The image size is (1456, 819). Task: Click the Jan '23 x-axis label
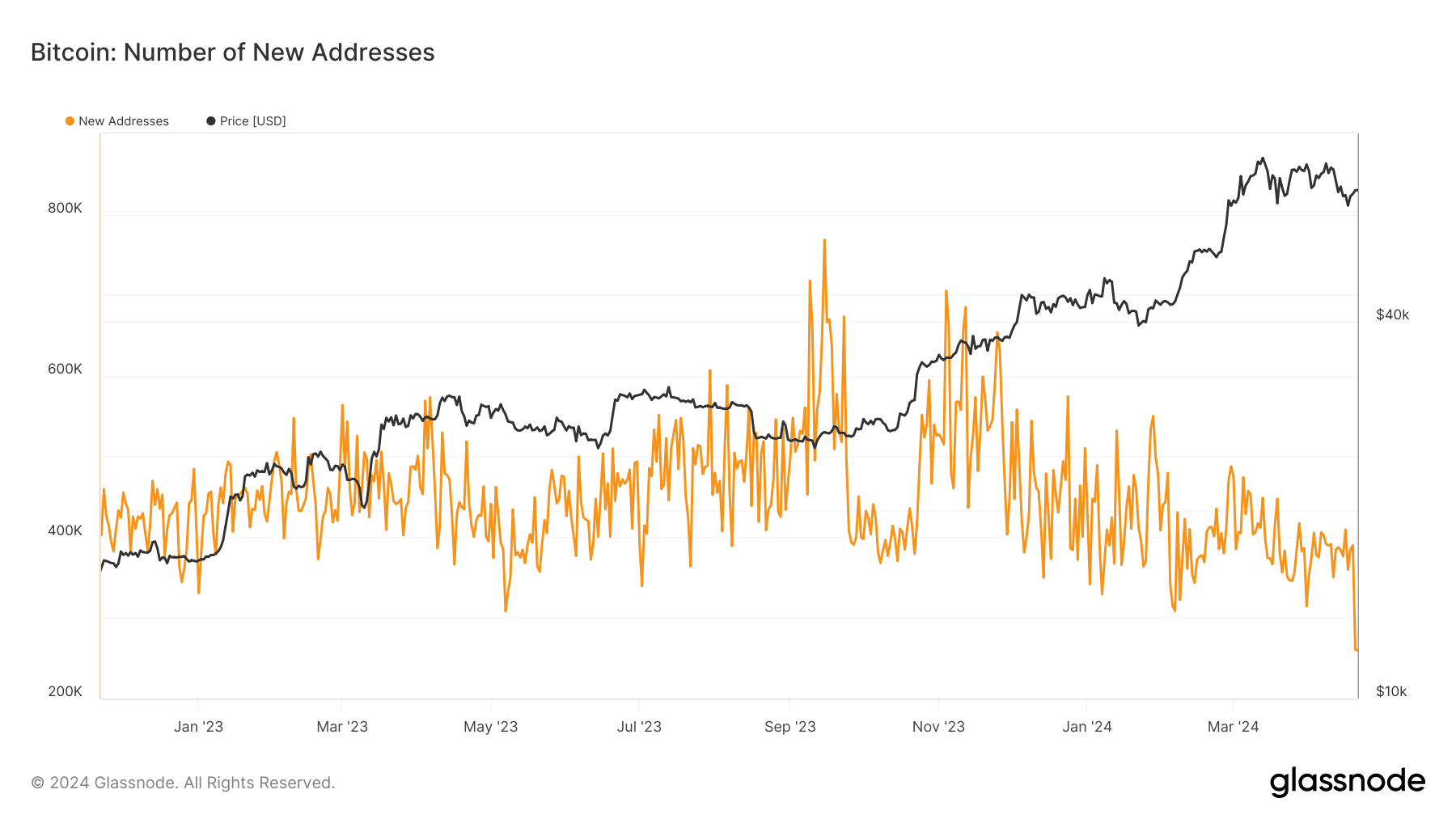pos(198,727)
